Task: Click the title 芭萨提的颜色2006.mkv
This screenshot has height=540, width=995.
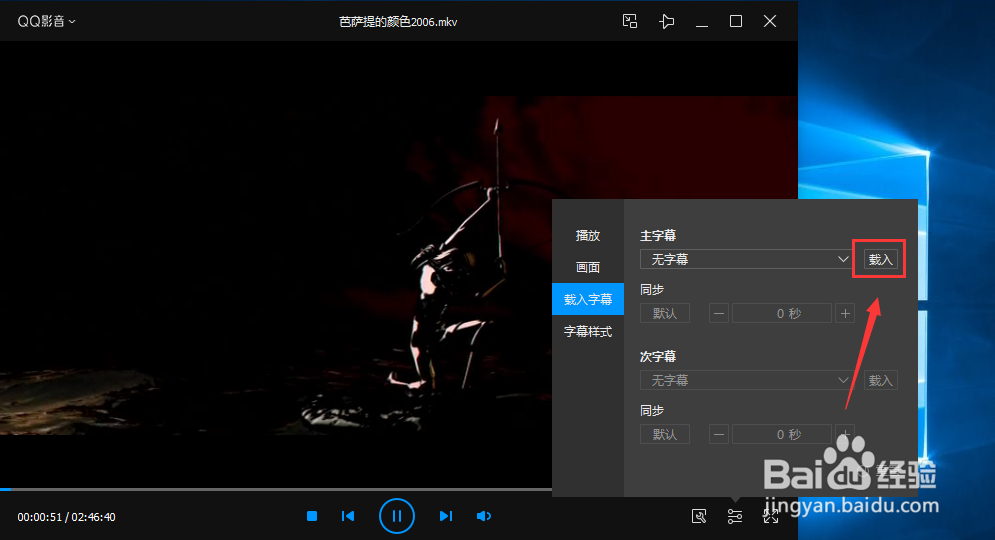Action: (x=398, y=22)
